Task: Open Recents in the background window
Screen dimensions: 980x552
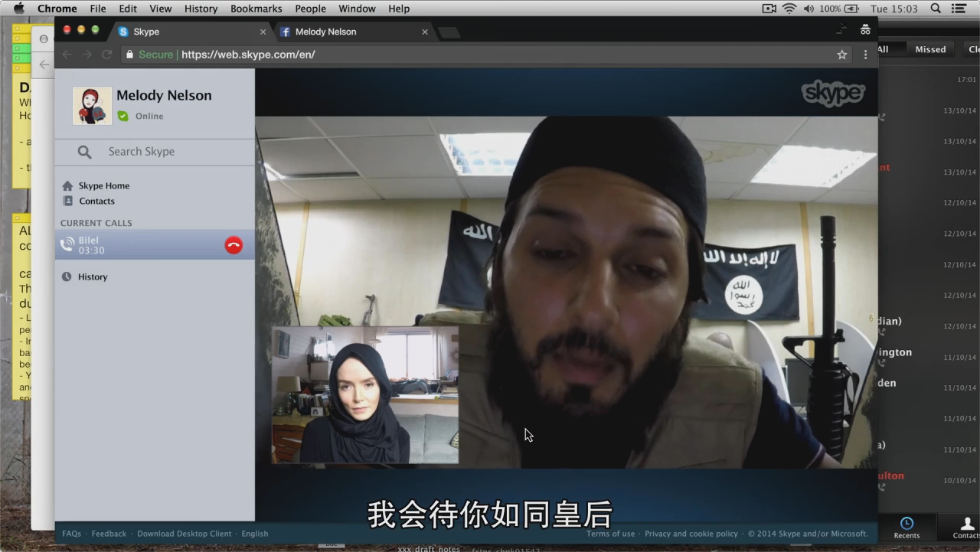Action: (906, 528)
